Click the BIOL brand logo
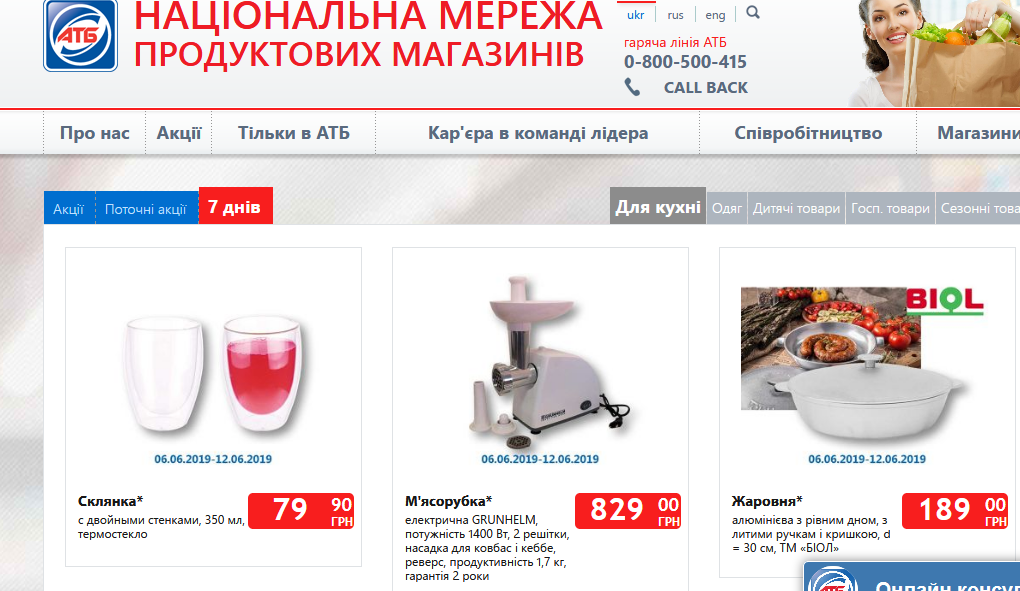Viewport: 1020px width, 591px height. (x=945, y=301)
